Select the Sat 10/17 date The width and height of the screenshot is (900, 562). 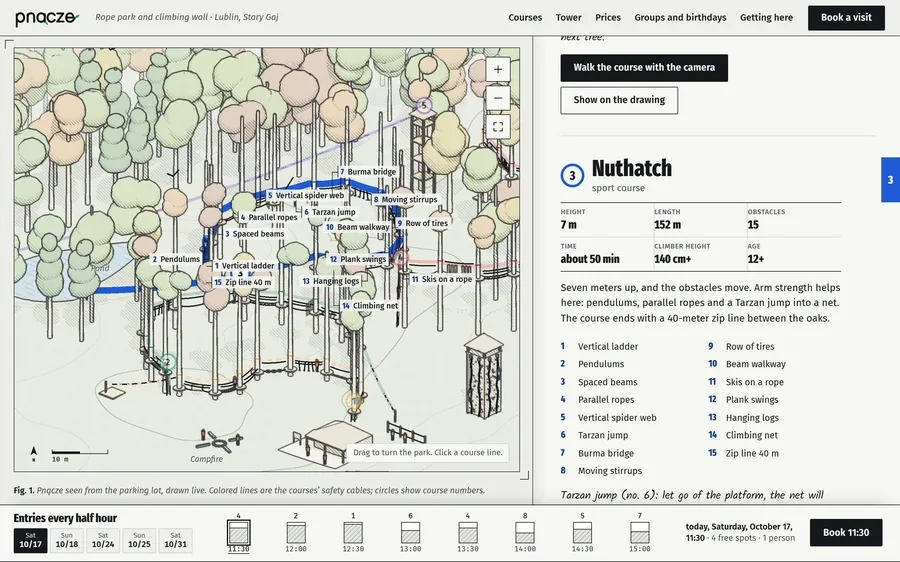point(30,540)
